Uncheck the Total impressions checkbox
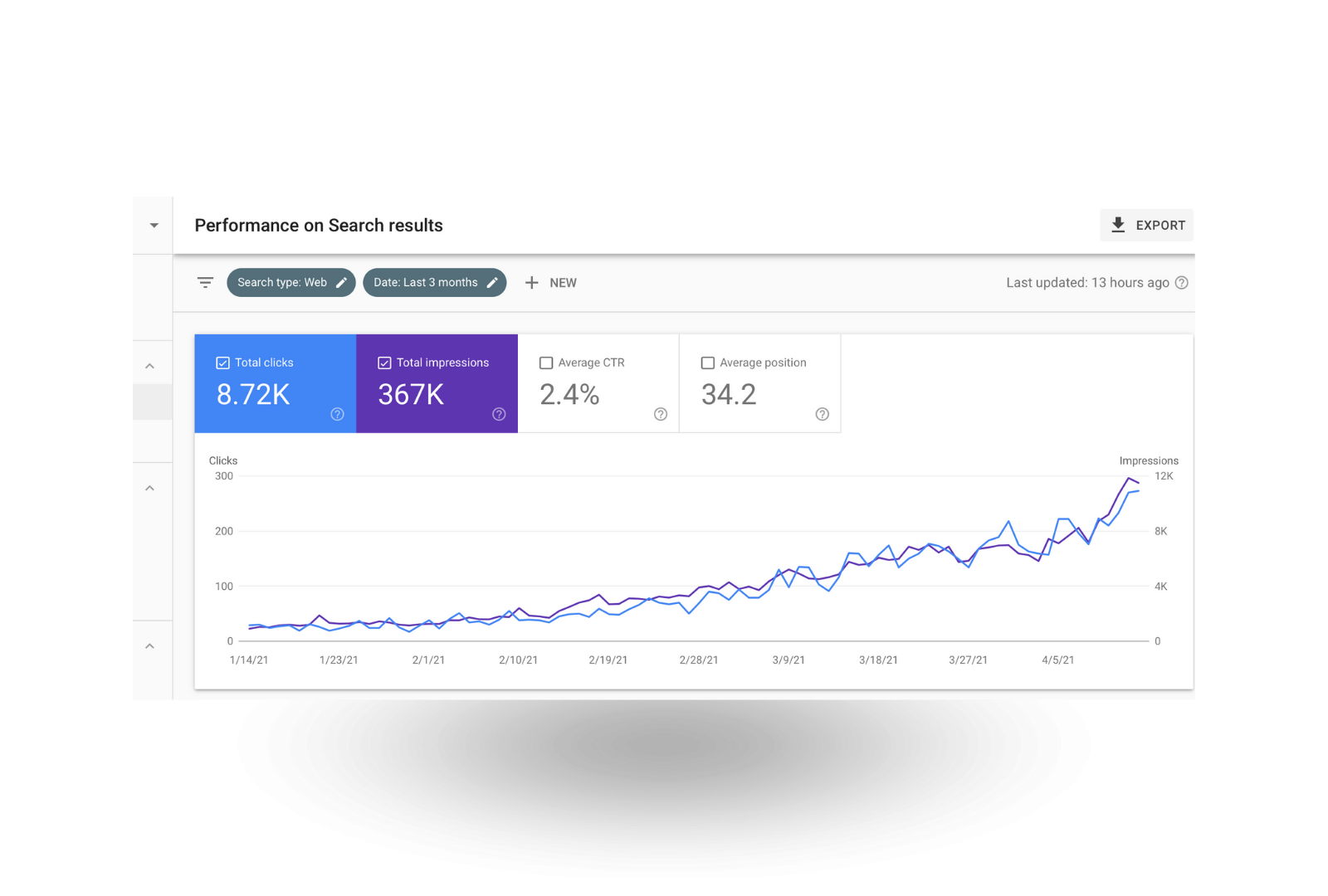 pyautogui.click(x=384, y=363)
